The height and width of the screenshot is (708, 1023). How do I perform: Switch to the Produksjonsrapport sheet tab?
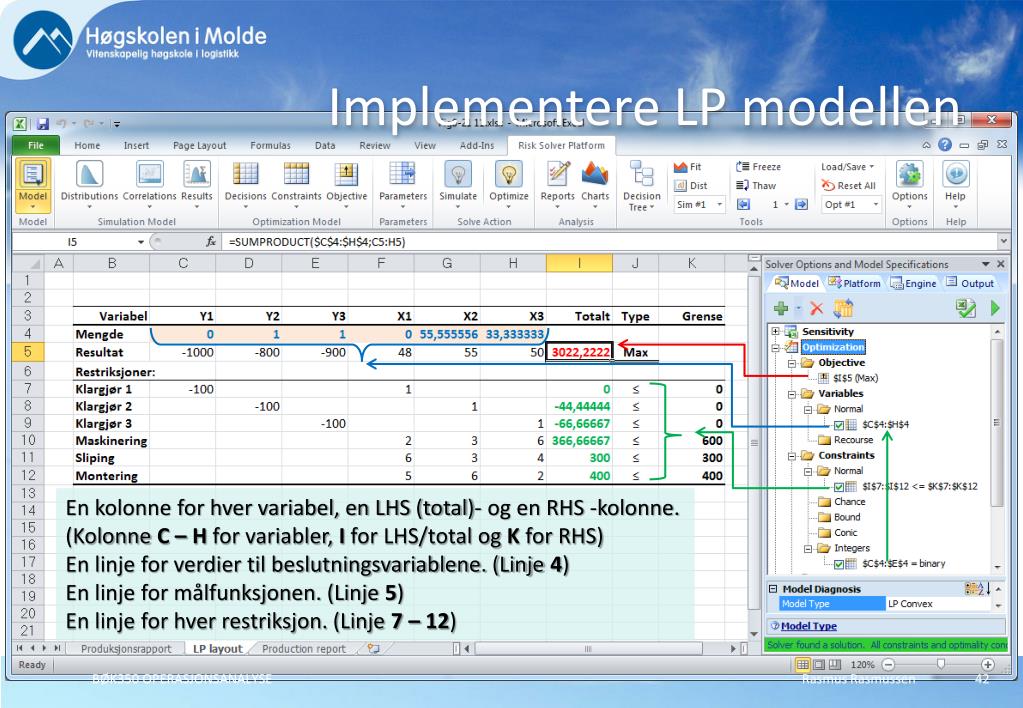point(125,649)
